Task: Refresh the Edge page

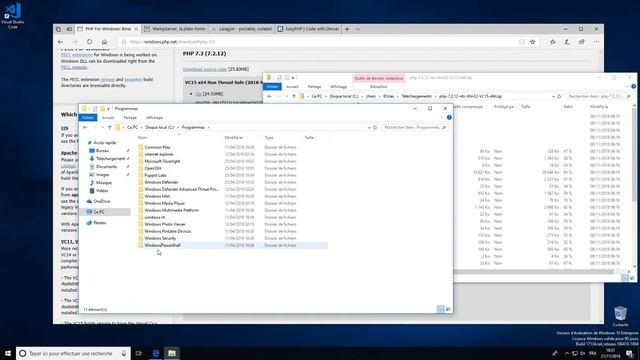Action: coord(89,42)
